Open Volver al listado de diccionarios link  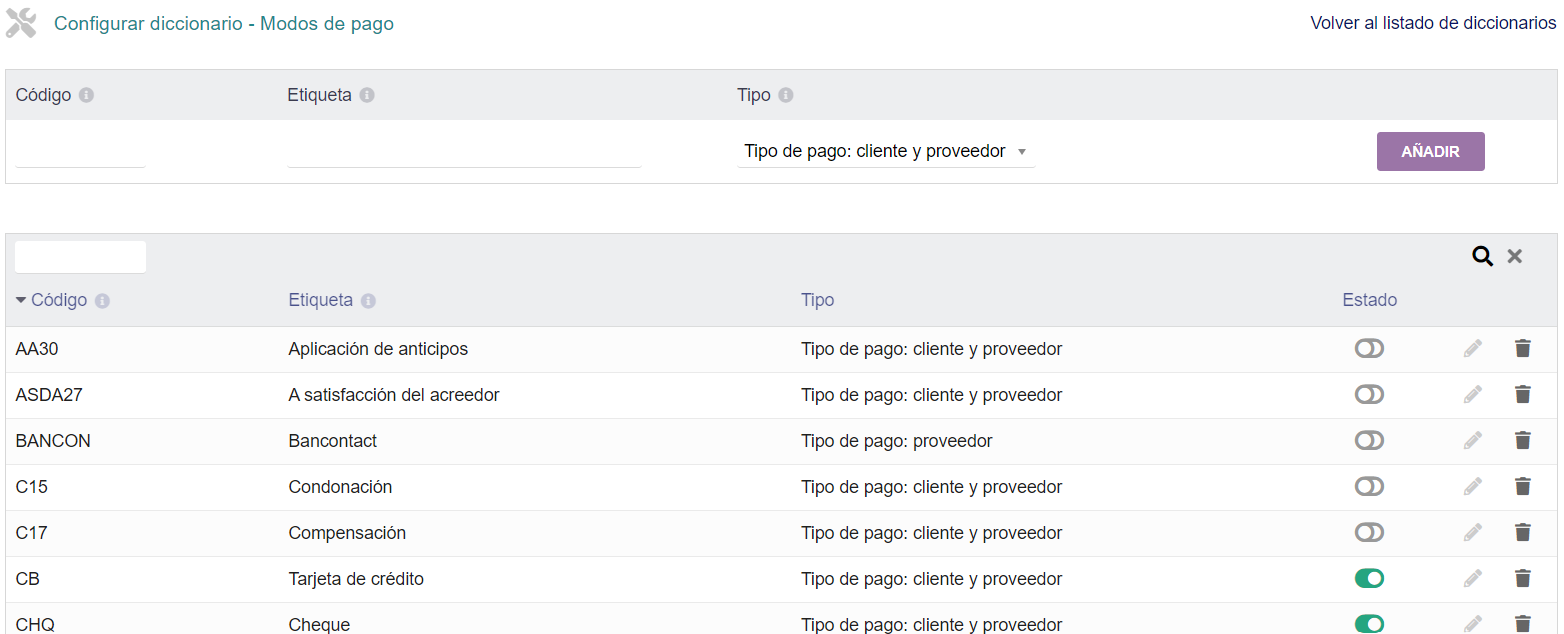1432,23
